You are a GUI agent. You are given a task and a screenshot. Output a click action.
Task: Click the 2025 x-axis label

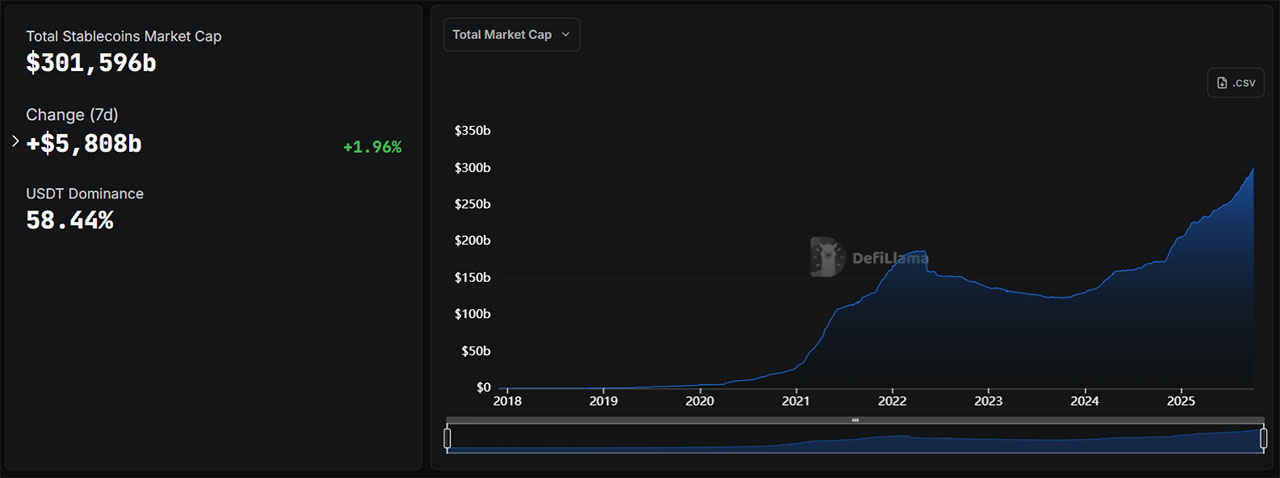click(1181, 402)
